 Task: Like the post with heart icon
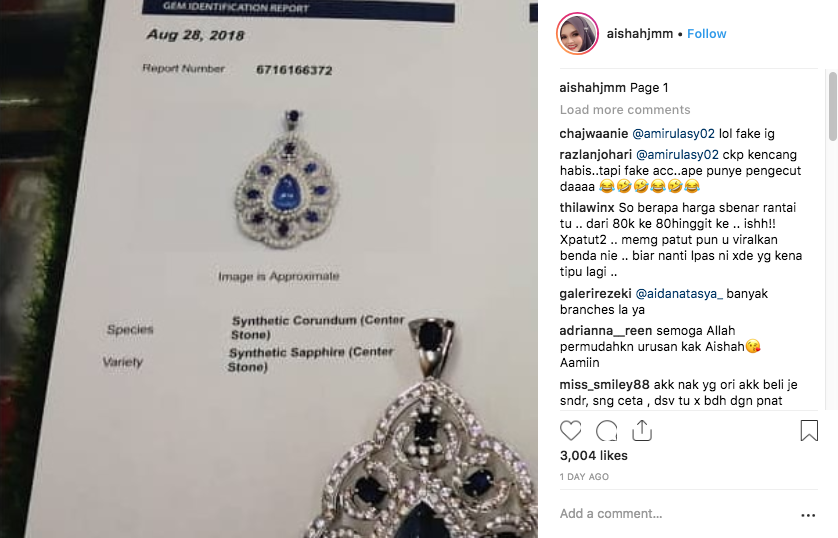[570, 431]
